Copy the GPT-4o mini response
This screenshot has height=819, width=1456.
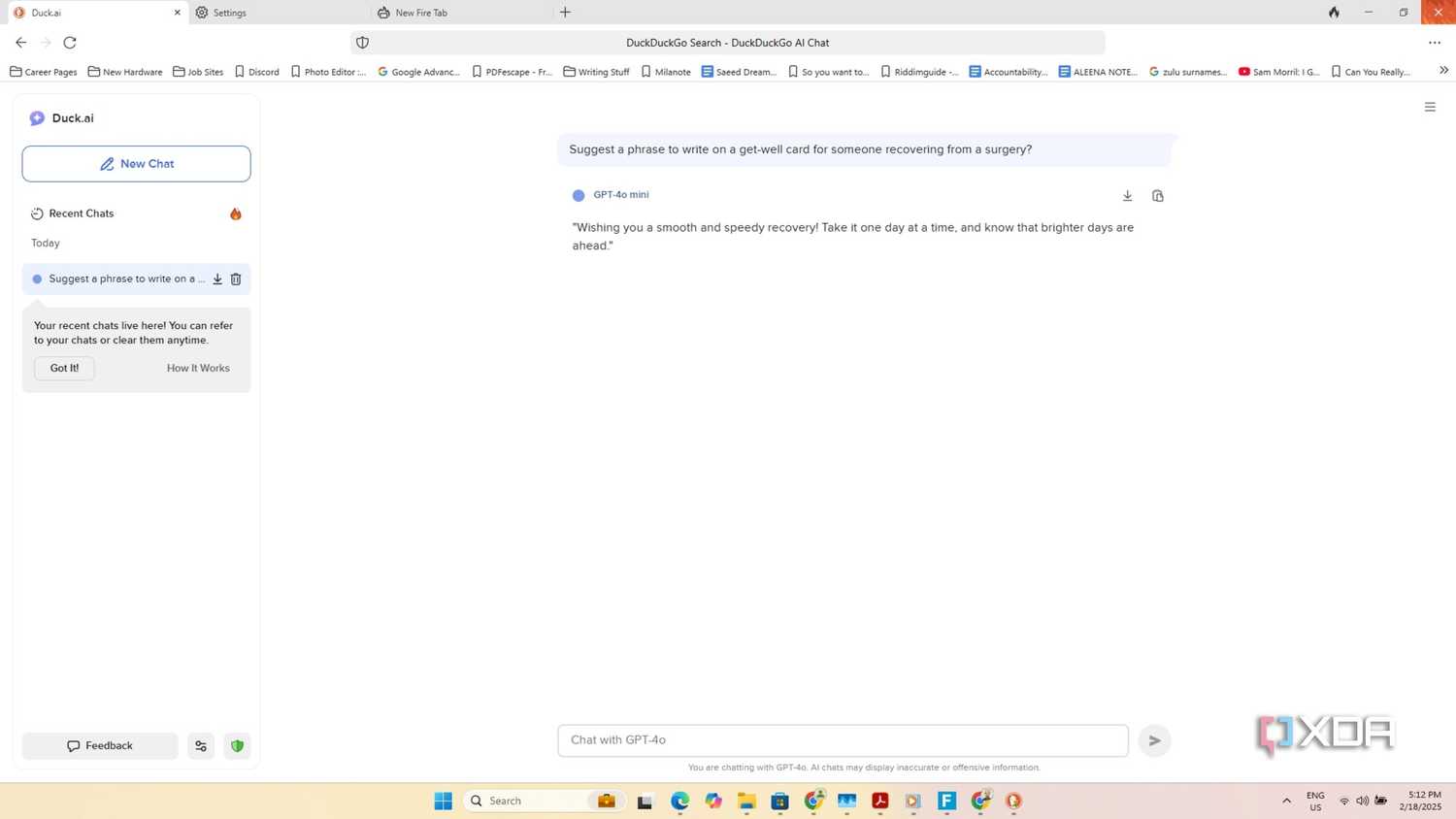(1157, 196)
